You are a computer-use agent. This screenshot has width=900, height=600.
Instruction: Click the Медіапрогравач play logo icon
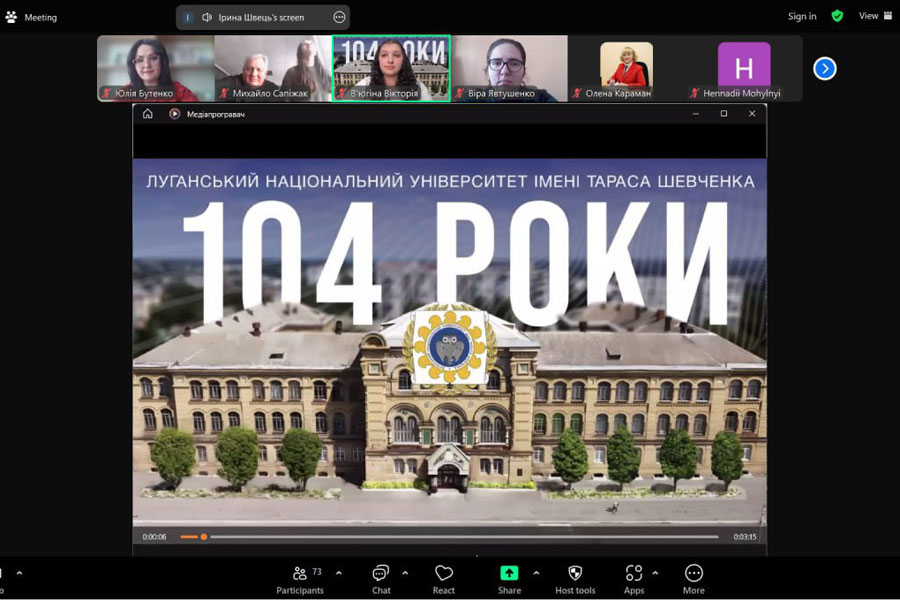(174, 114)
